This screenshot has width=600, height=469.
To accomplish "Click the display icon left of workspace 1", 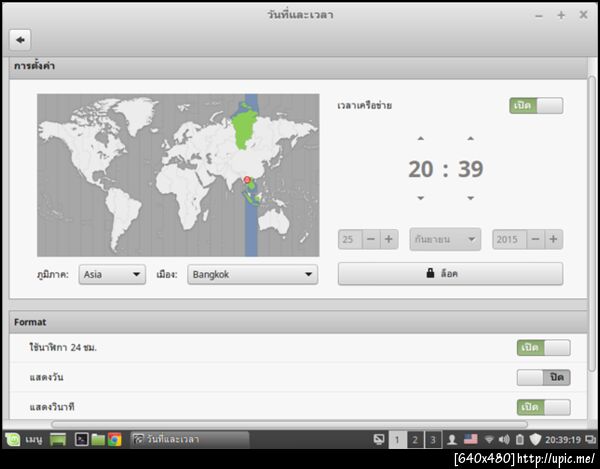I will [x=379, y=440].
